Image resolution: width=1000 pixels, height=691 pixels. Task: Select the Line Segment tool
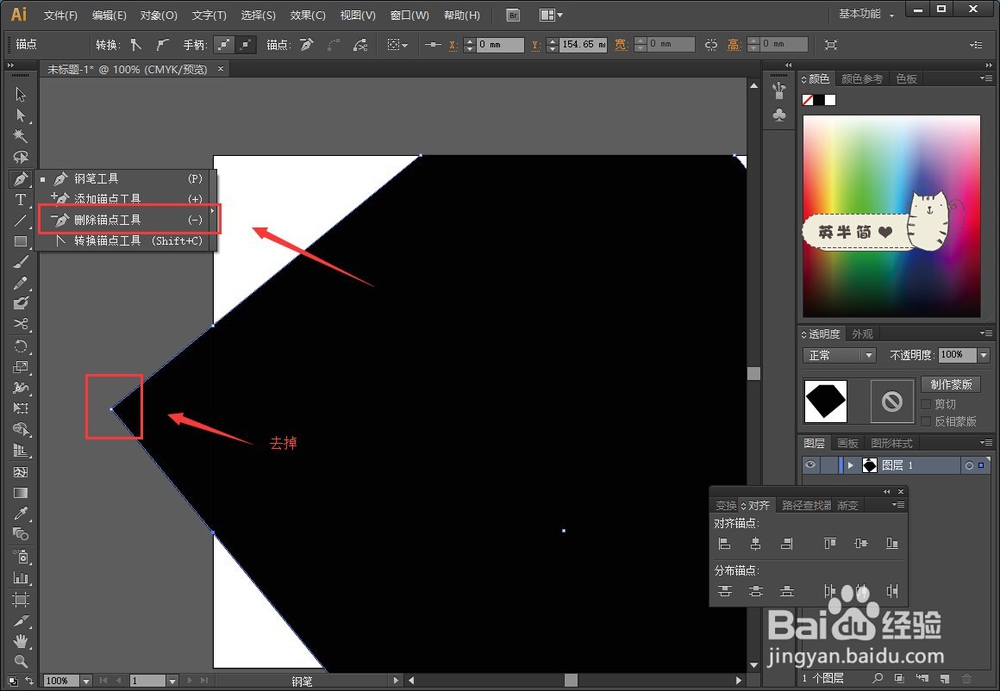coord(20,220)
